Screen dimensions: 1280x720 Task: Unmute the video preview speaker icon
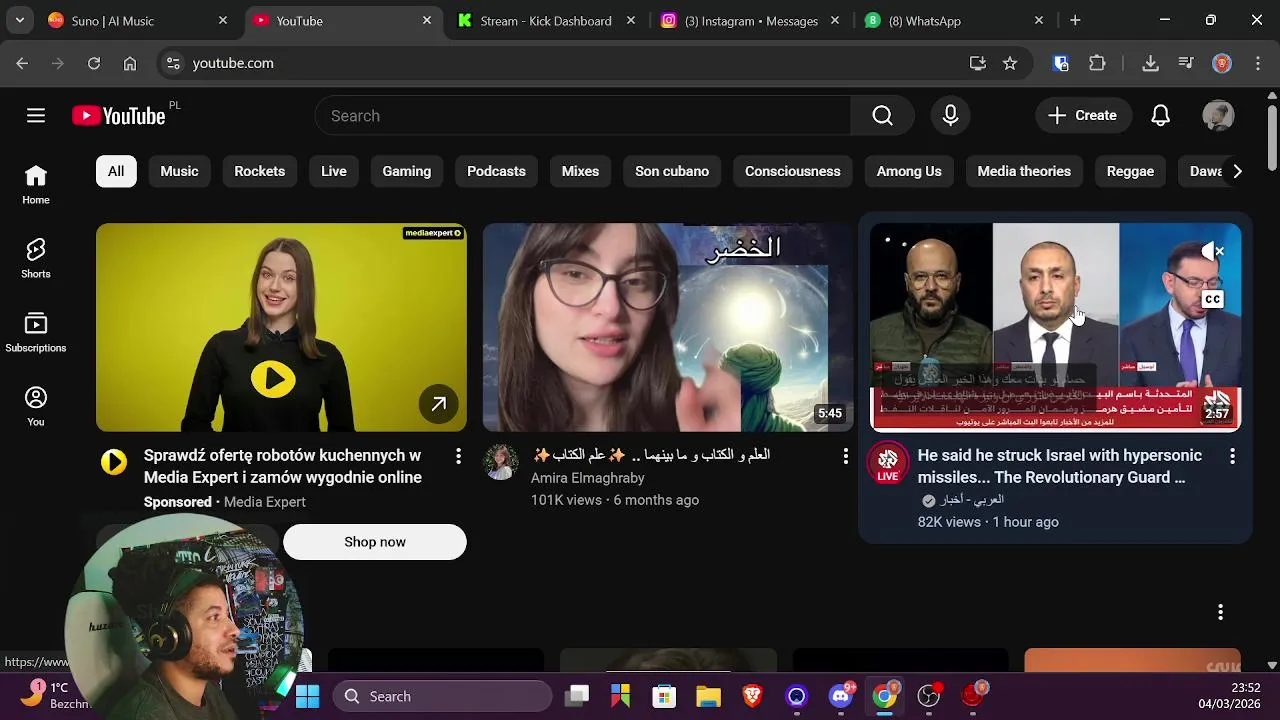point(1212,251)
